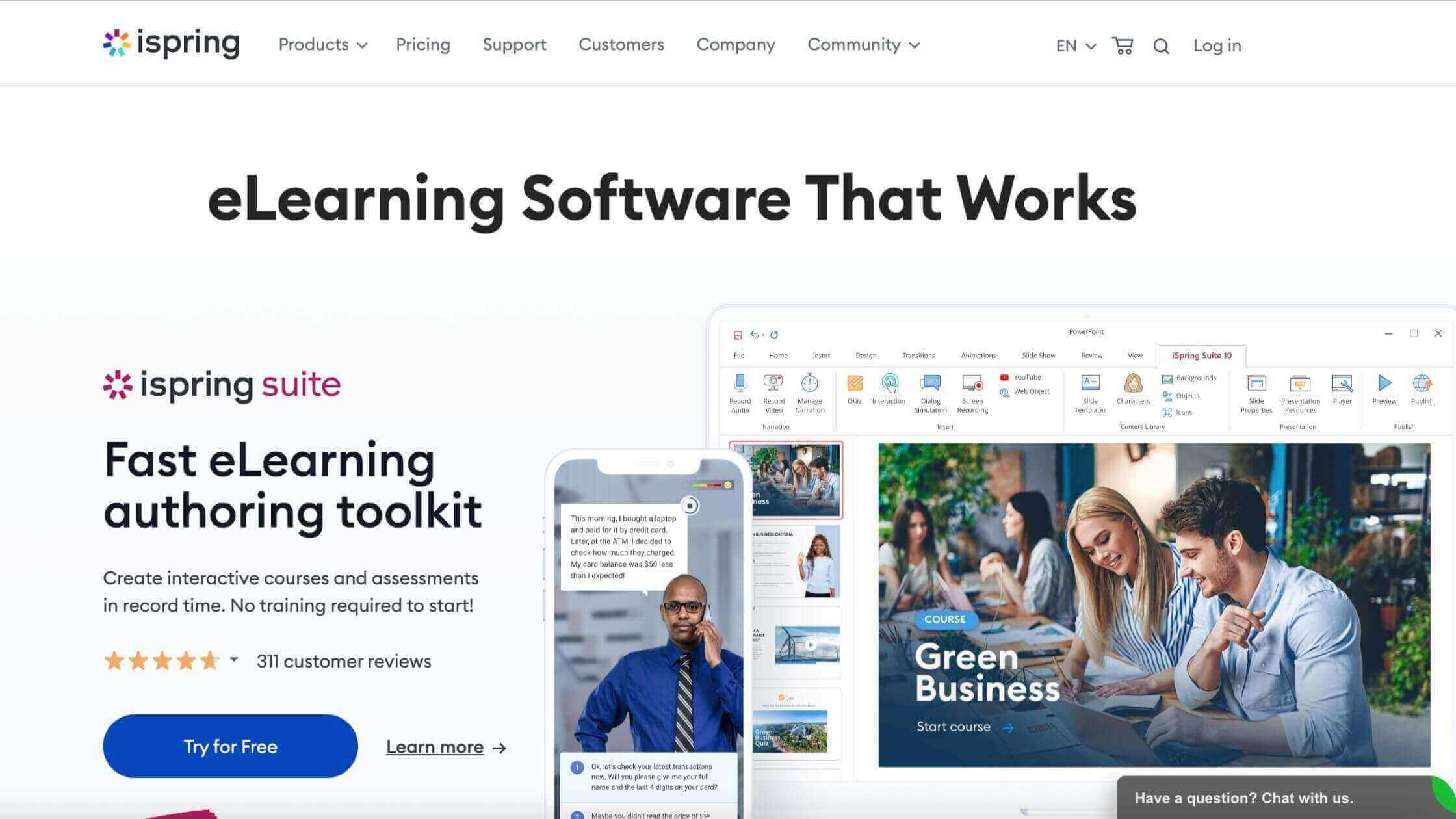
Task: Click the Try for Free button
Action: [230, 746]
